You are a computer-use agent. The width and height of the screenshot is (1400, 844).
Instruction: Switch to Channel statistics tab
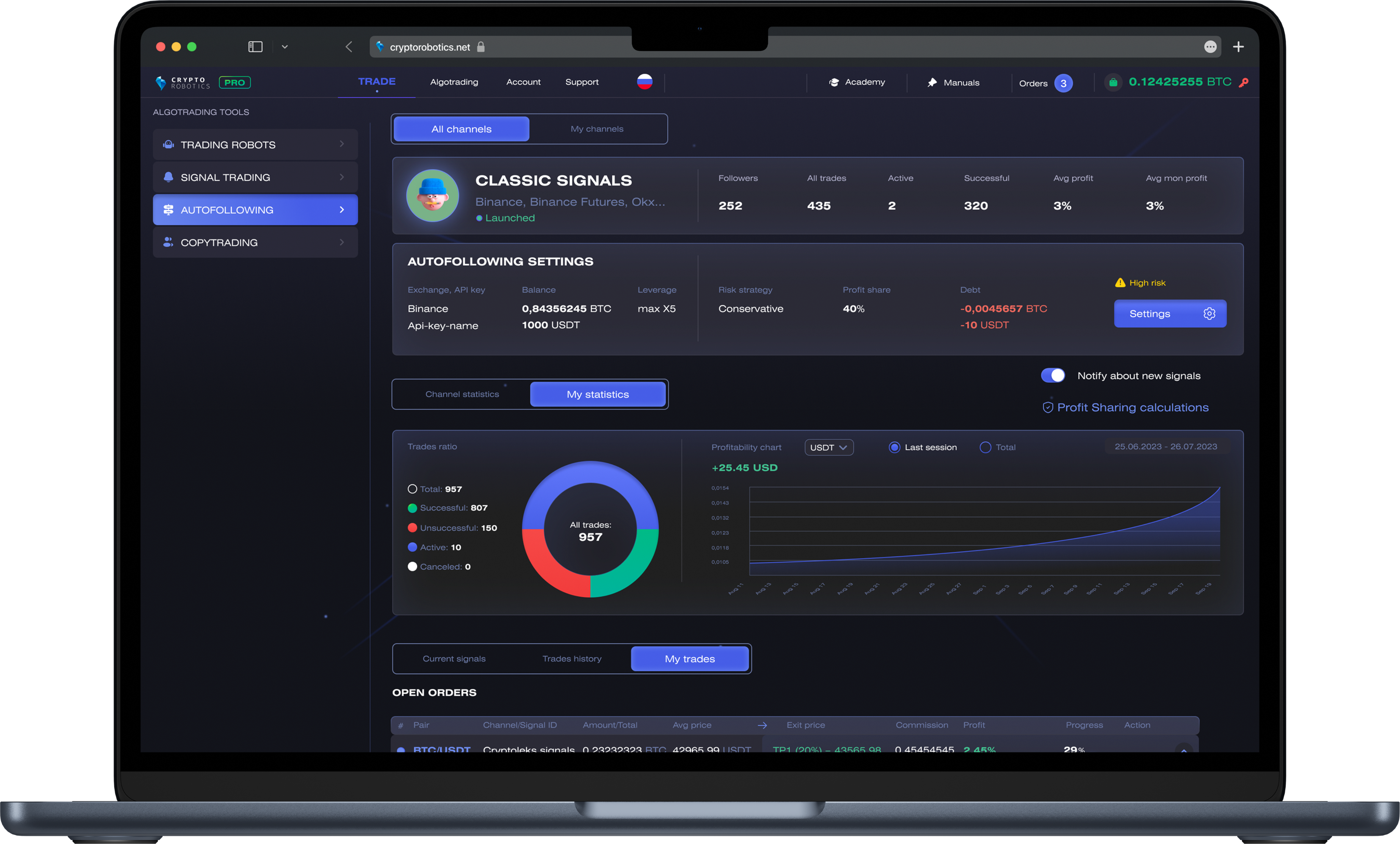(x=462, y=394)
